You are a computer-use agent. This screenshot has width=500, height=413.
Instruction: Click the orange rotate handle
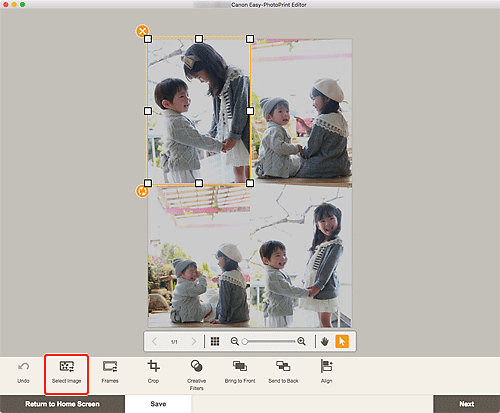point(142,191)
